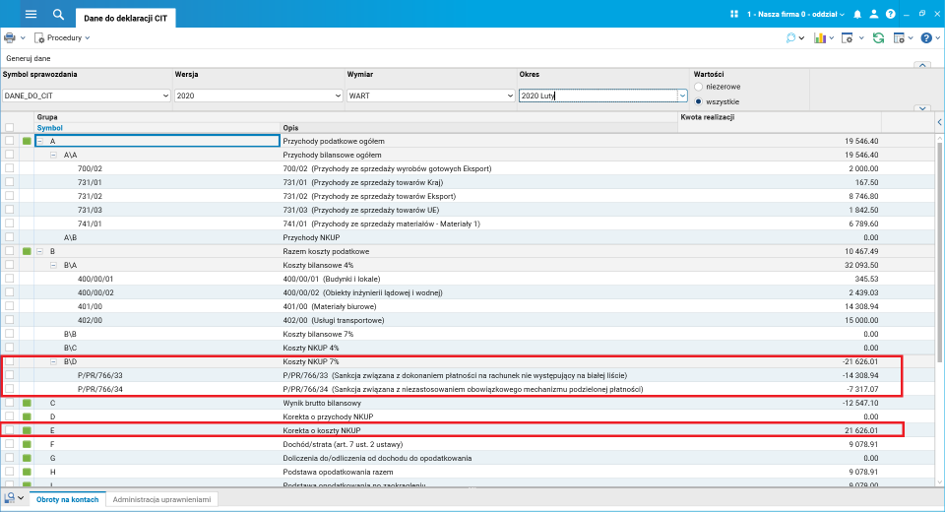Collapse the B\A tree node
The width and height of the screenshot is (945, 512).
[54, 265]
